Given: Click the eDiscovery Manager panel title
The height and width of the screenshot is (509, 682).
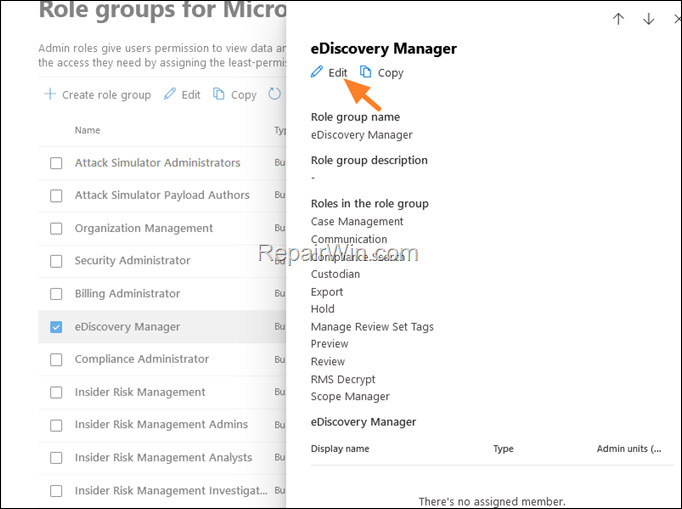Looking at the screenshot, I should (x=384, y=48).
